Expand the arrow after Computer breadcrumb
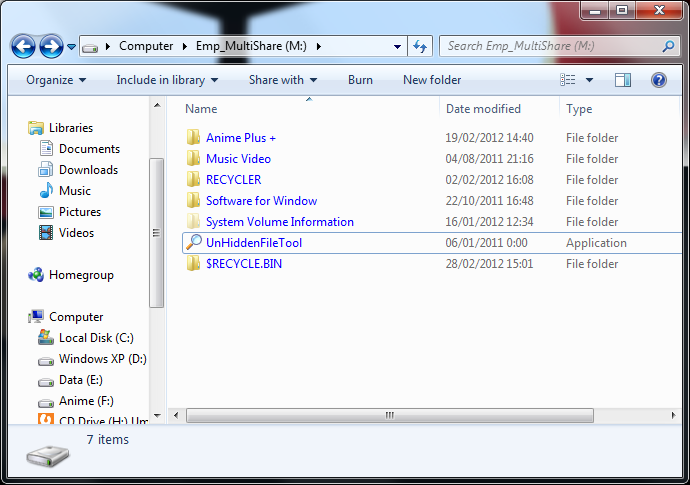This screenshot has width=690, height=485. 185,46
